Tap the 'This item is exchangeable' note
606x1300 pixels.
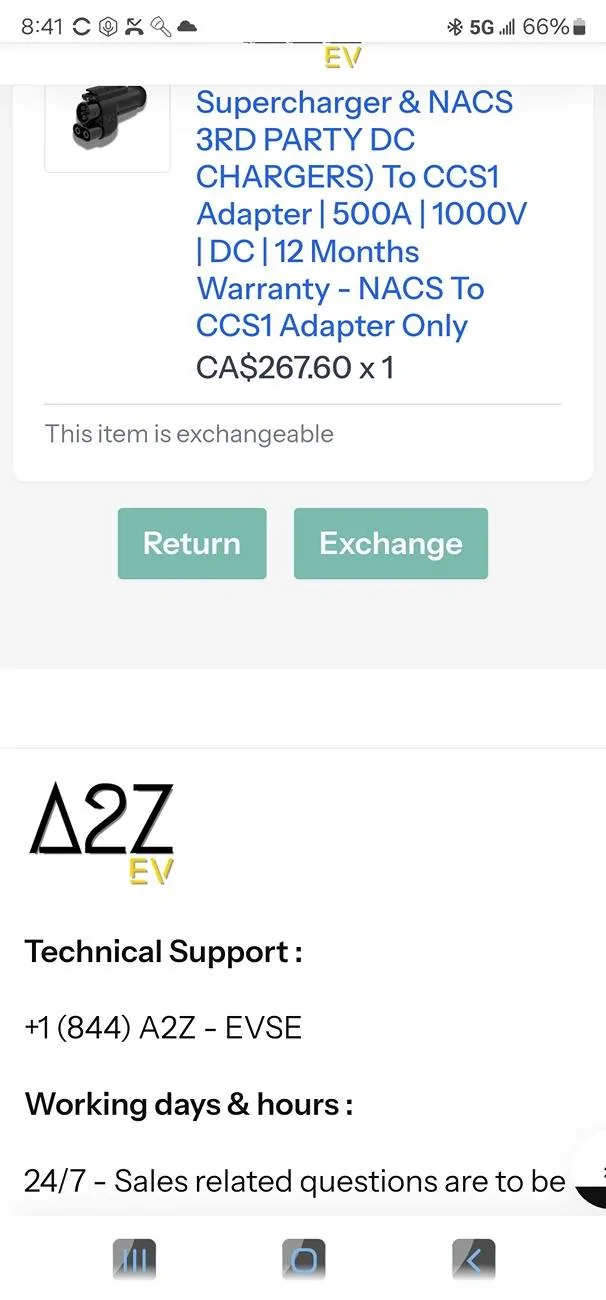(189, 434)
